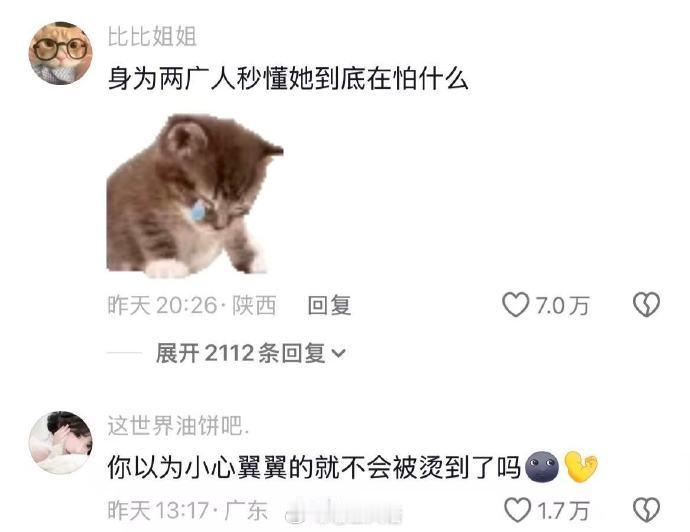
Task: Tap the 1.7万 like count
Action: pos(563,510)
